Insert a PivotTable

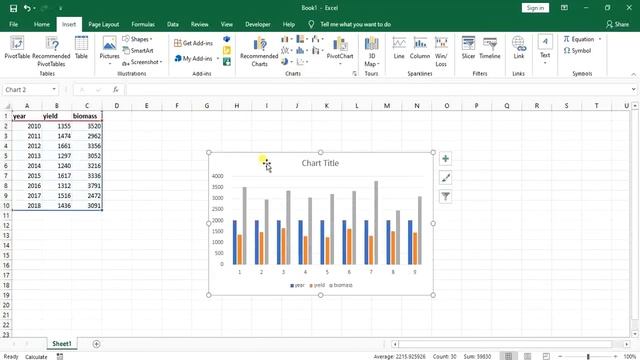click(17, 47)
